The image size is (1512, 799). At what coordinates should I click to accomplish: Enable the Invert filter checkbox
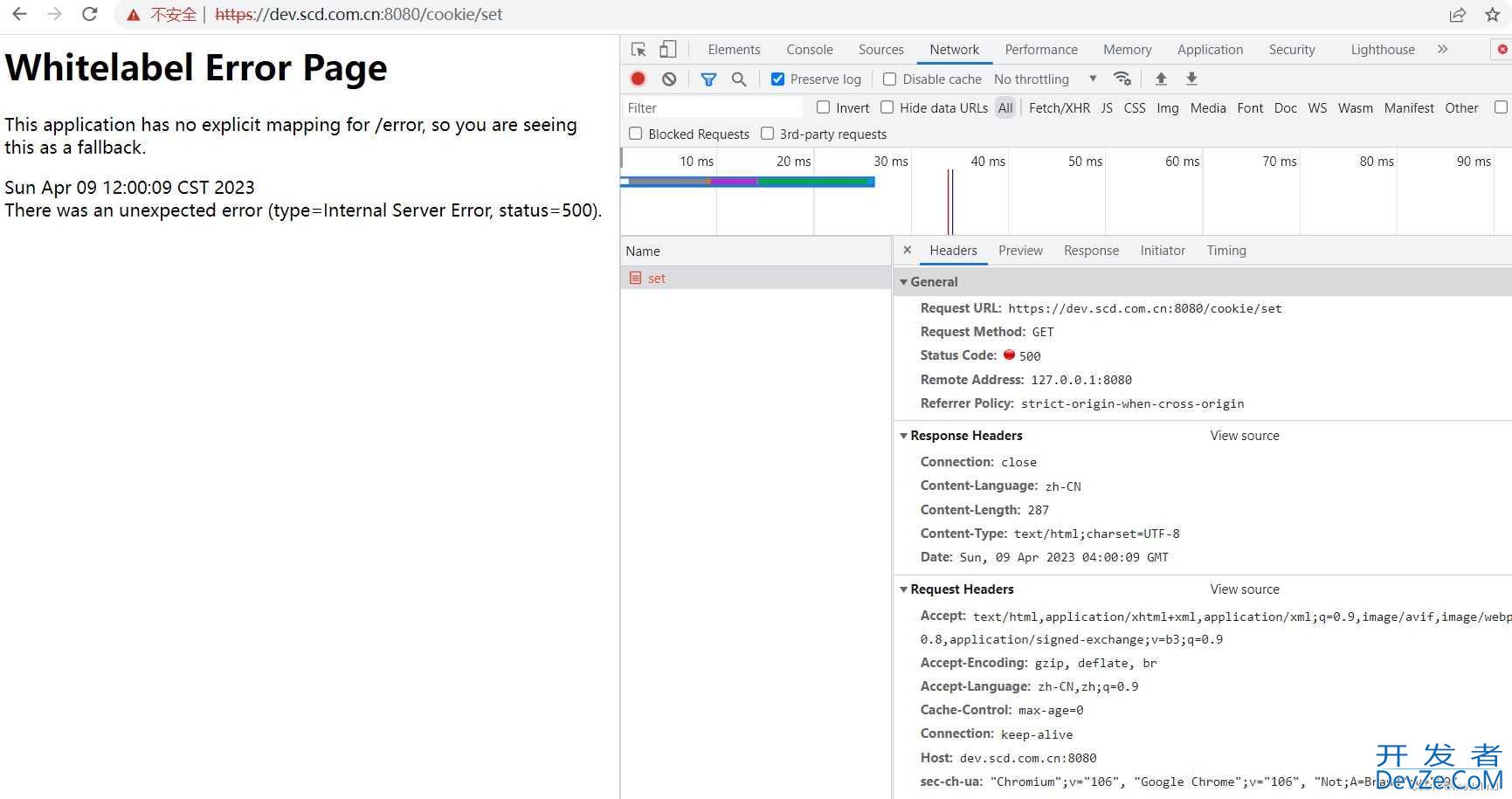point(823,107)
